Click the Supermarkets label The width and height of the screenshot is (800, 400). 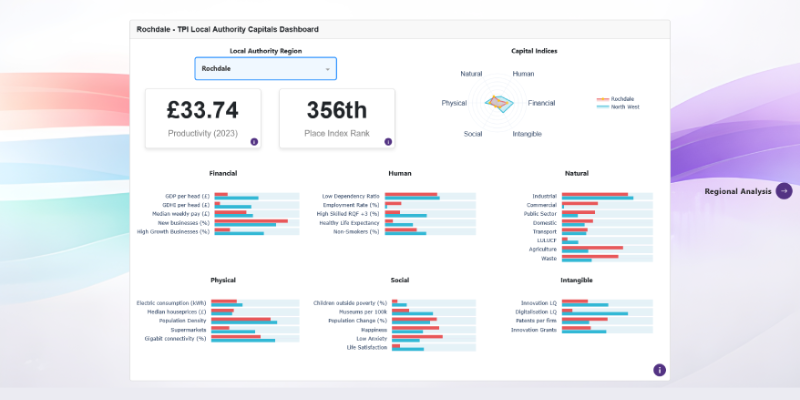(188, 330)
